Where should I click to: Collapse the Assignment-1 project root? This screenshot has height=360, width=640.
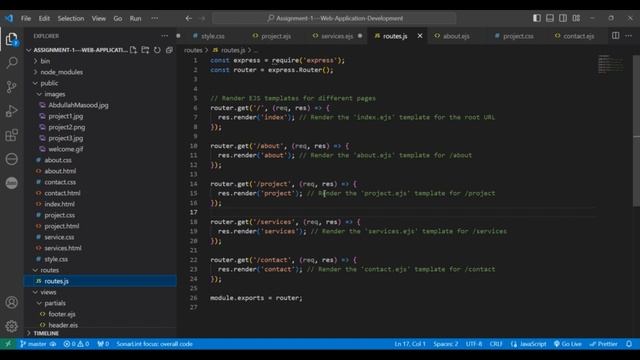tap(80, 50)
